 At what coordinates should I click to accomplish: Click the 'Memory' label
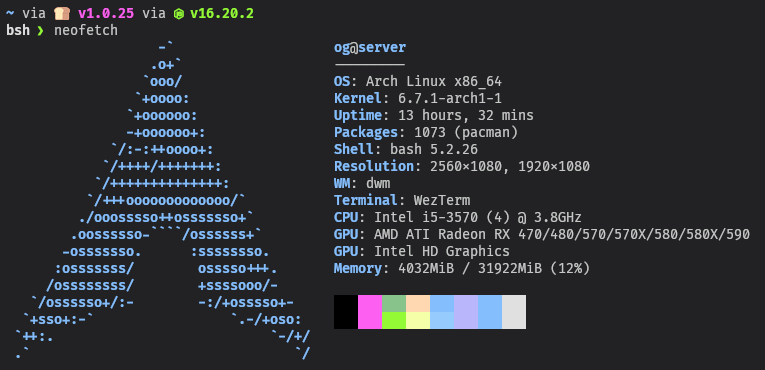pos(358,269)
